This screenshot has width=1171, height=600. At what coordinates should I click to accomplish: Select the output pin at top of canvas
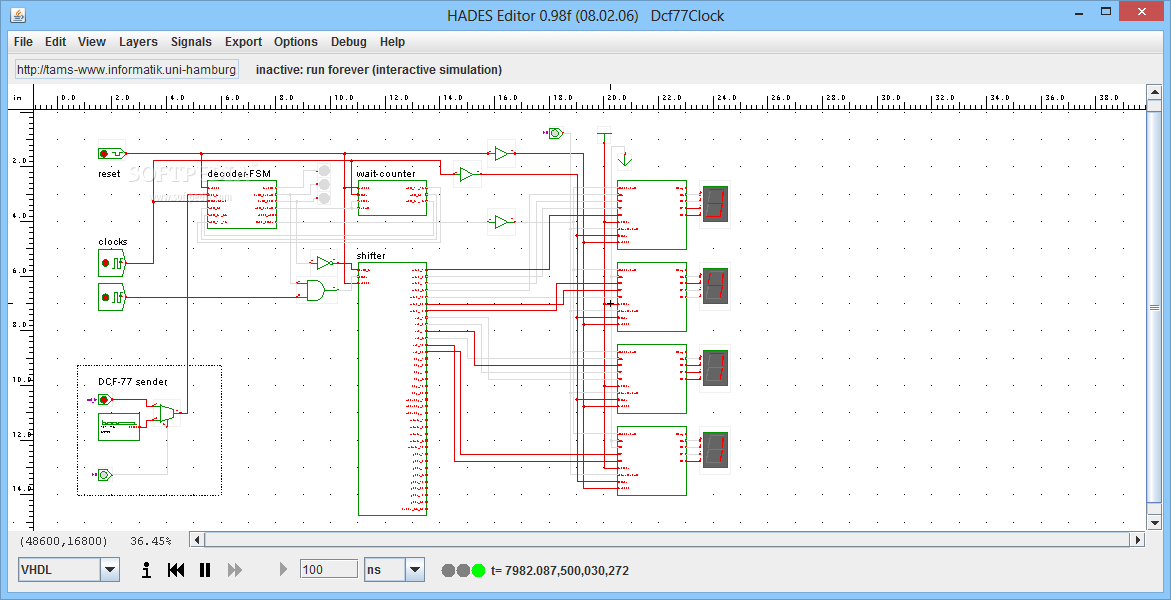tap(556, 133)
